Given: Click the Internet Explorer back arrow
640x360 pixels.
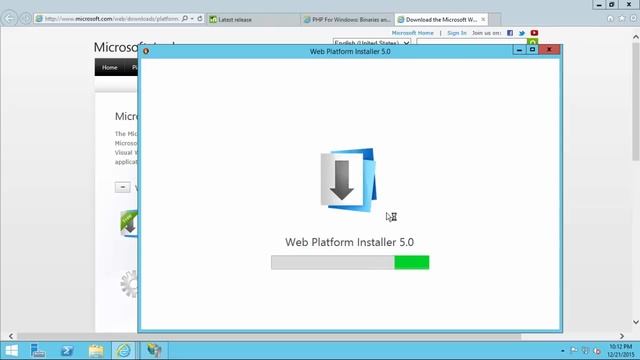Looking at the screenshot, I should [x=9, y=18].
